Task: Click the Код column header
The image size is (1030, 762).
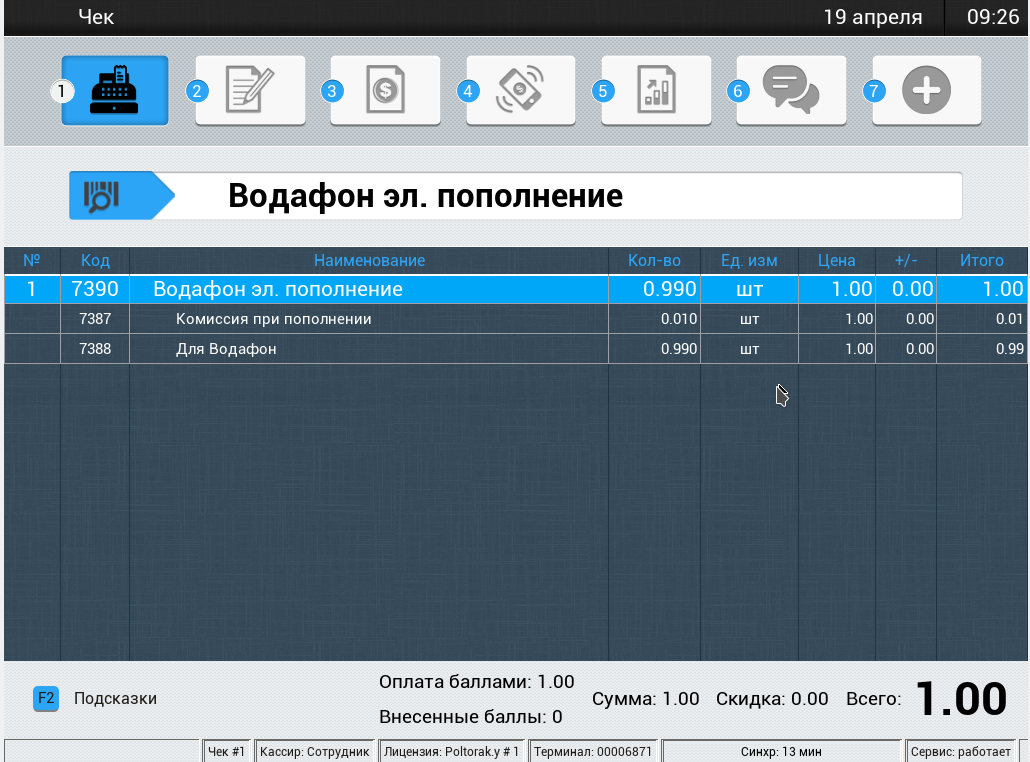Action: click(95, 261)
